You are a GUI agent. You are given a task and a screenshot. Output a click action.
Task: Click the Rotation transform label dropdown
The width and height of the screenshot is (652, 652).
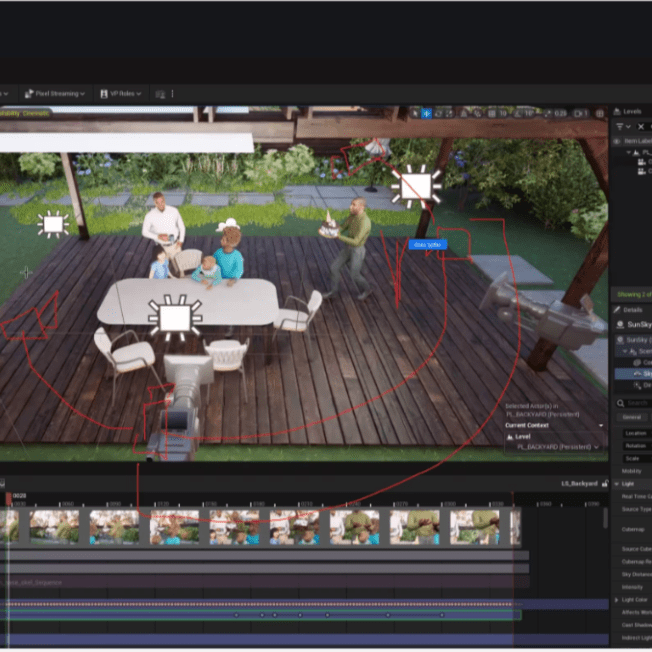coord(636,446)
